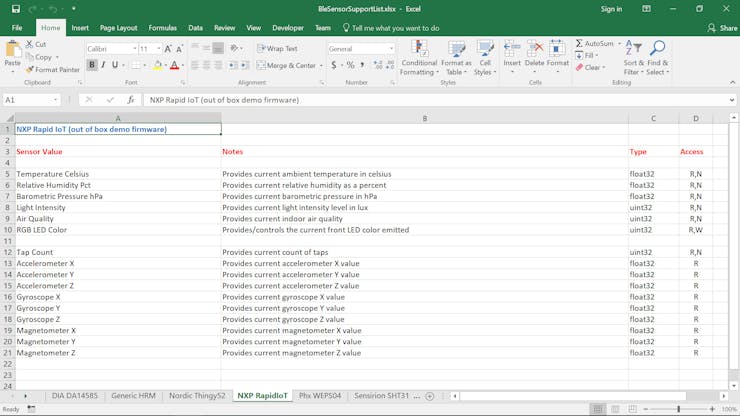Click the Sign in link
This screenshot has width=740, height=416.
611,9
